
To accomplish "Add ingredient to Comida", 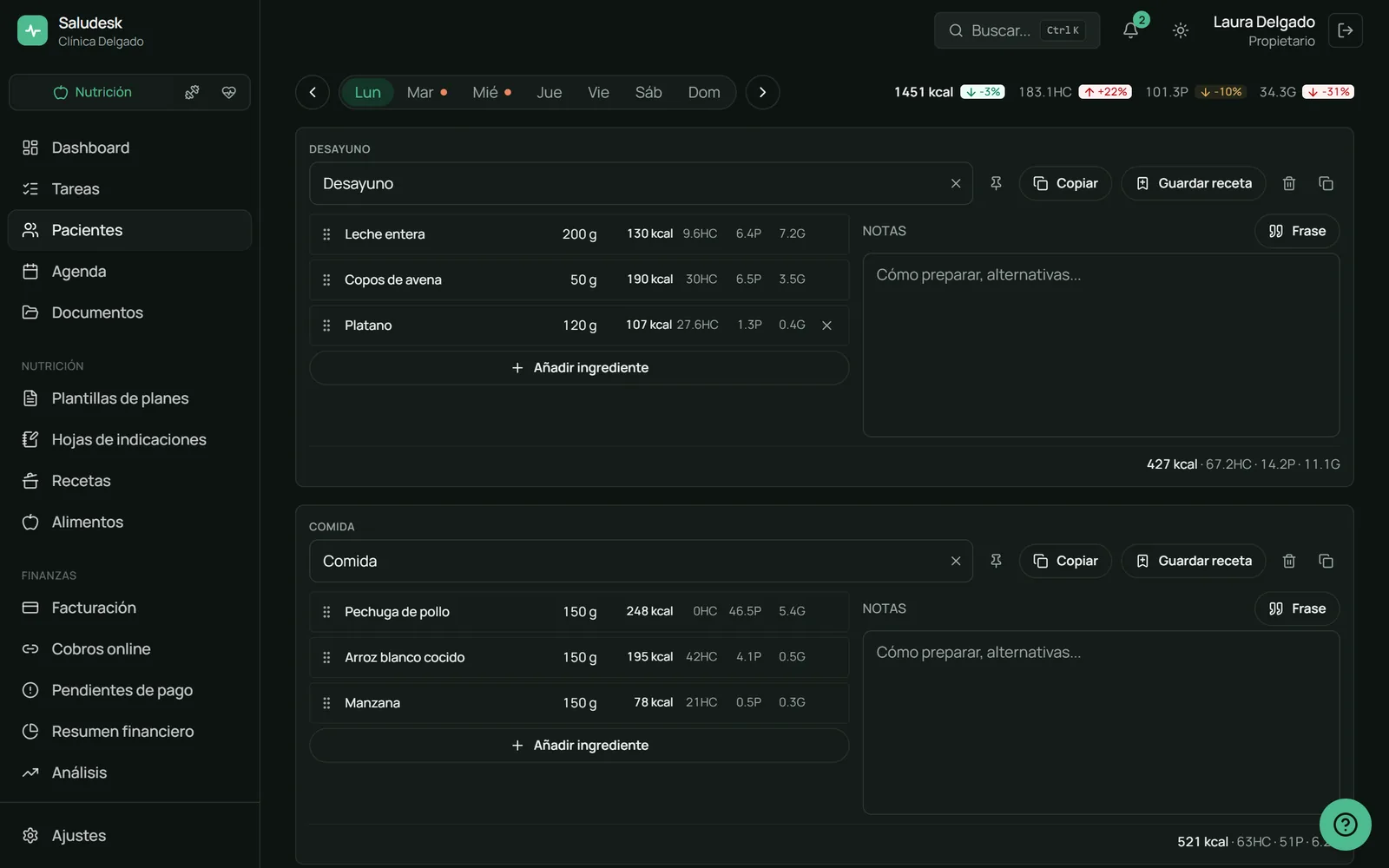I will tap(579, 746).
